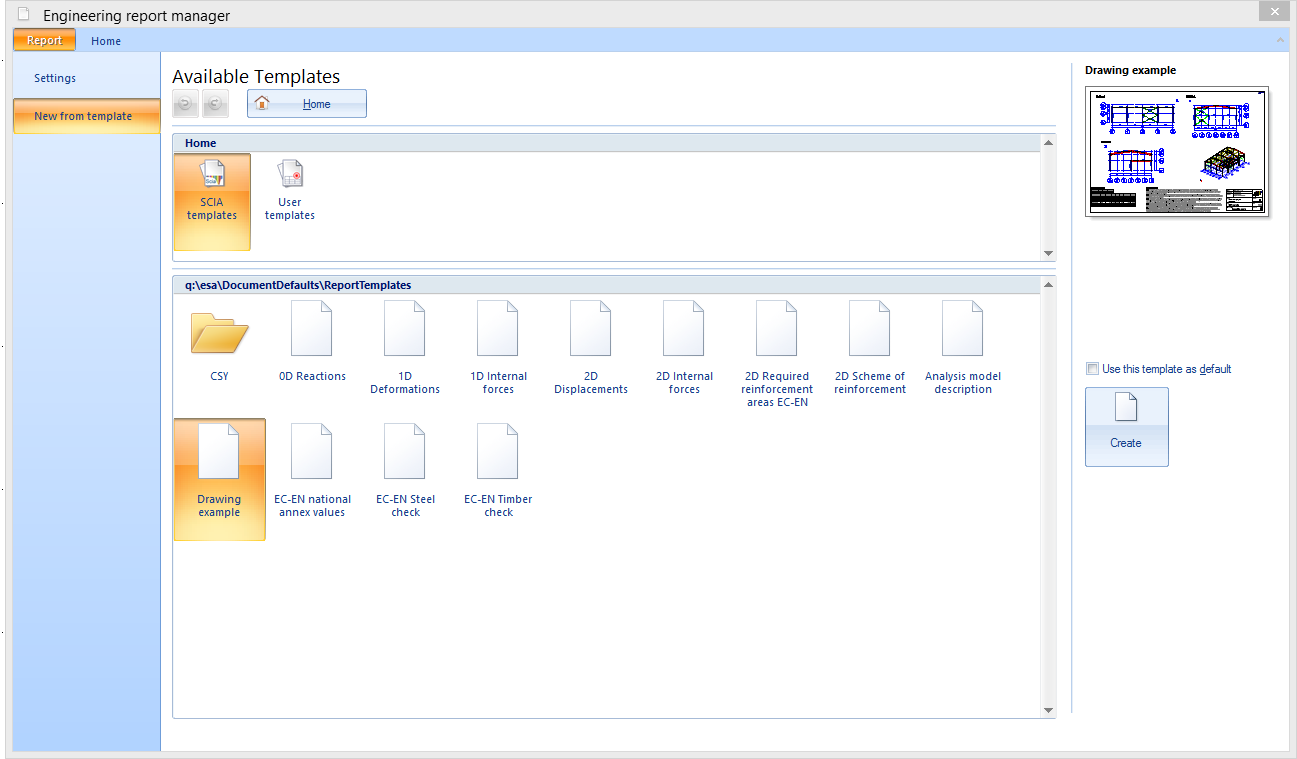
Task: Select the Analysis model description template
Action: point(963,345)
